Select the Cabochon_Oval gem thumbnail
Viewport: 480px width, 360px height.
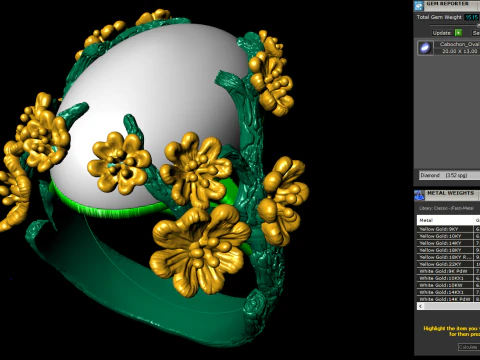coord(425,48)
